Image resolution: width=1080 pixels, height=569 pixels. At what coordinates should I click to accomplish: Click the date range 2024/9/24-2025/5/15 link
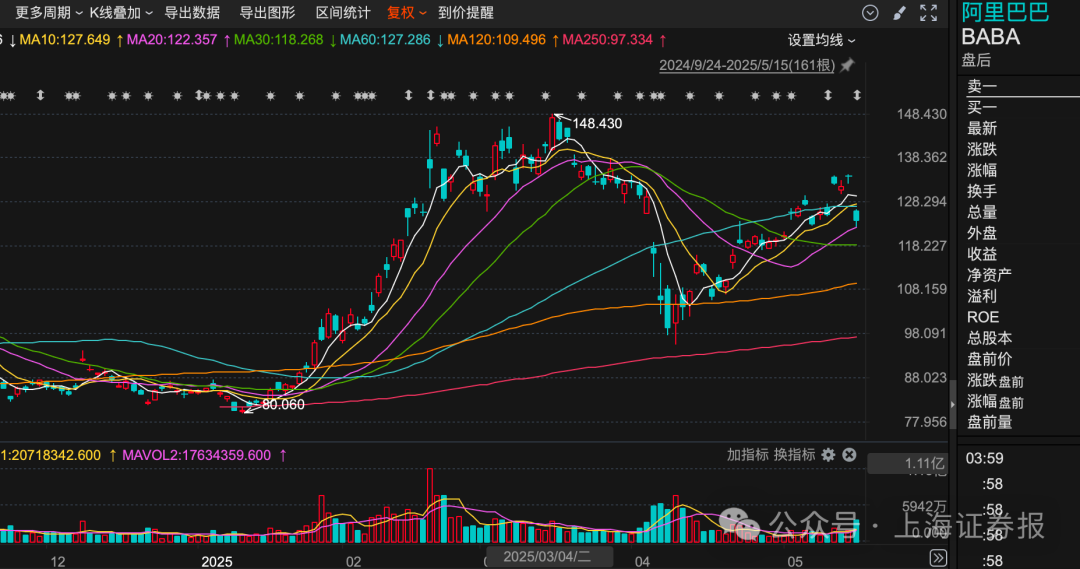(x=747, y=65)
